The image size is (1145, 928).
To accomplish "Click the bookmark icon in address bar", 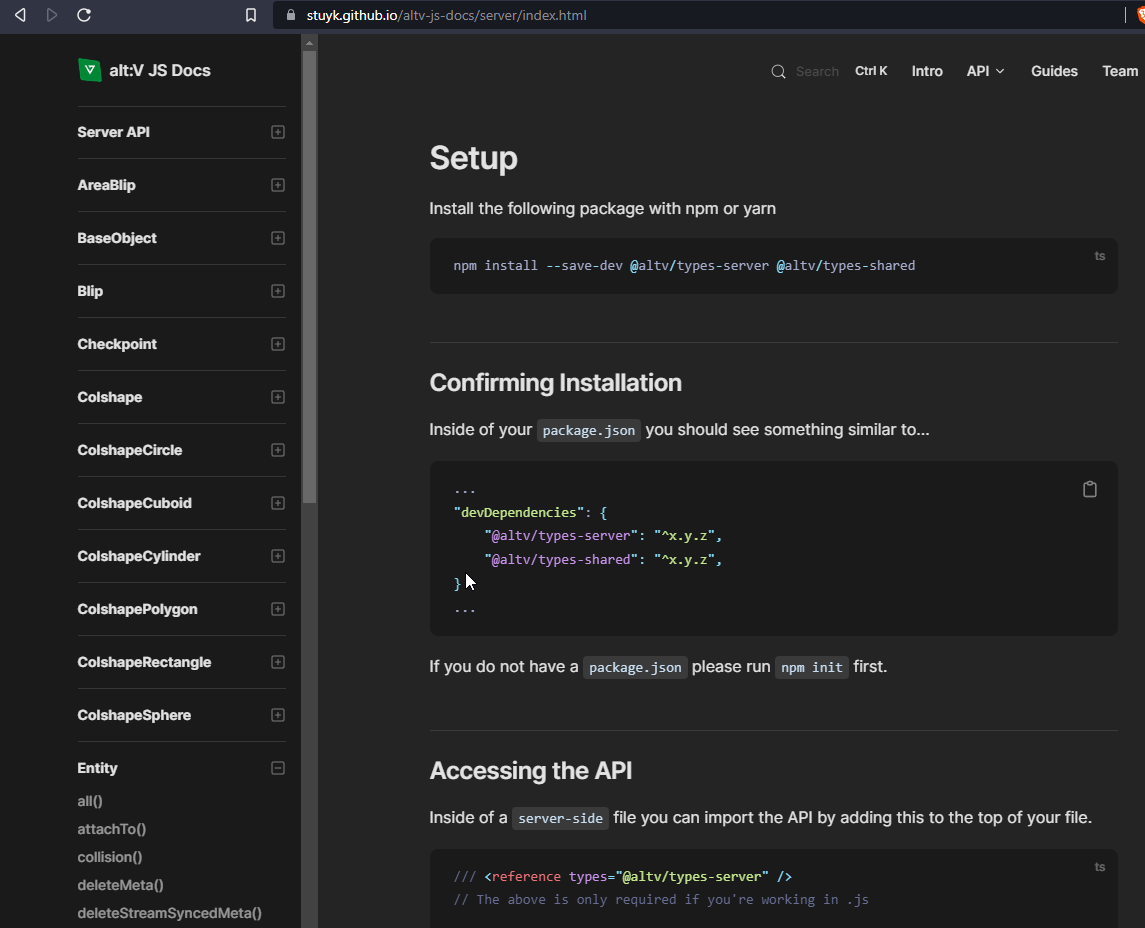I will click(251, 15).
